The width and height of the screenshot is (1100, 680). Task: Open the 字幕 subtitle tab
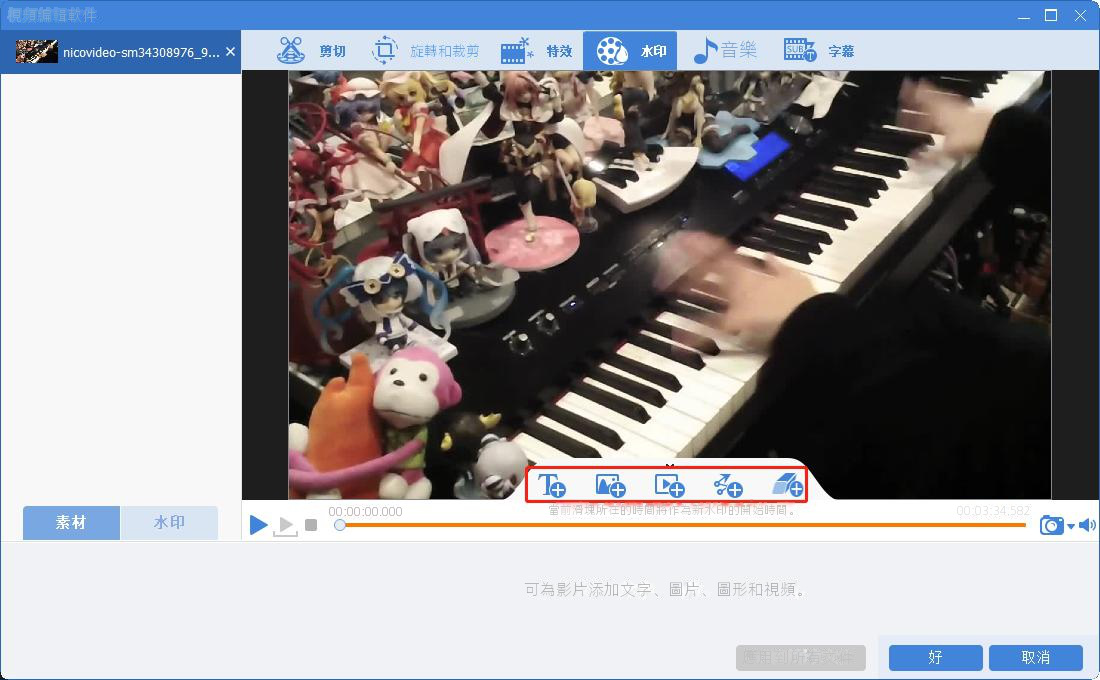click(819, 51)
